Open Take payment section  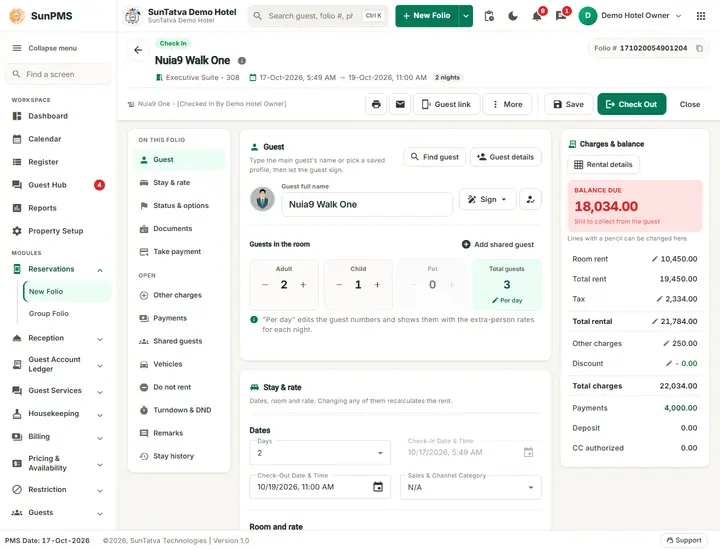pos(179,252)
